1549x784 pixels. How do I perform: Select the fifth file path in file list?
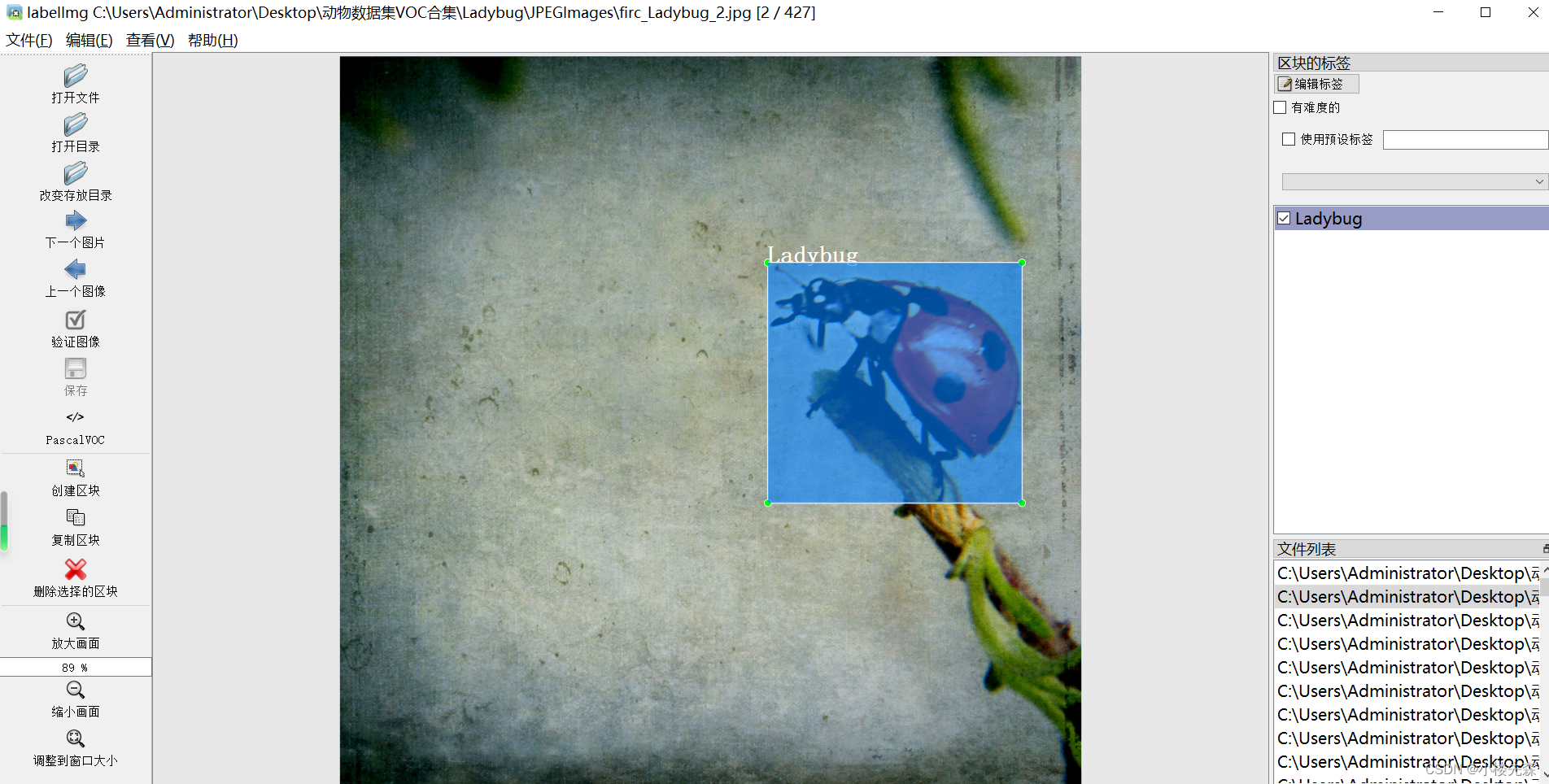1407,668
